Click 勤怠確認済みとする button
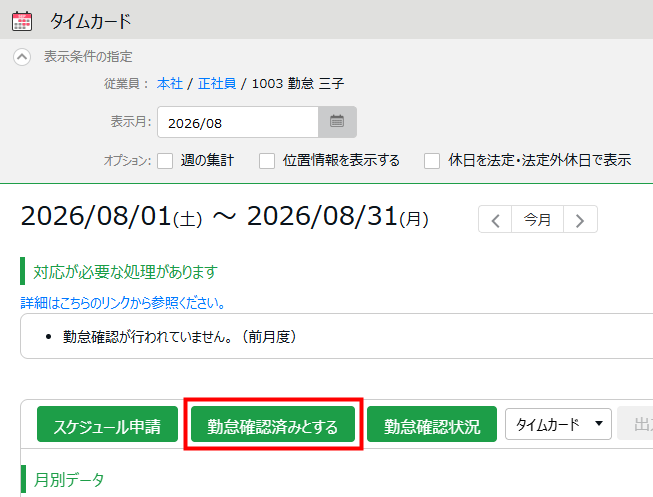 [x=273, y=424]
